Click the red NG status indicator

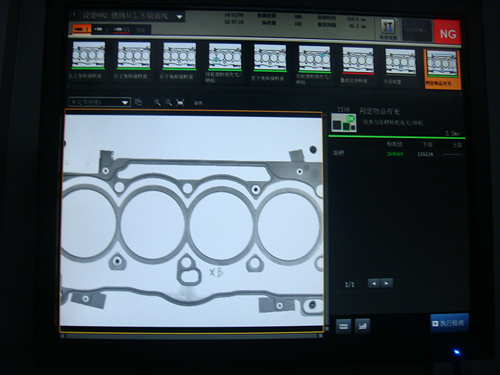coord(448,32)
